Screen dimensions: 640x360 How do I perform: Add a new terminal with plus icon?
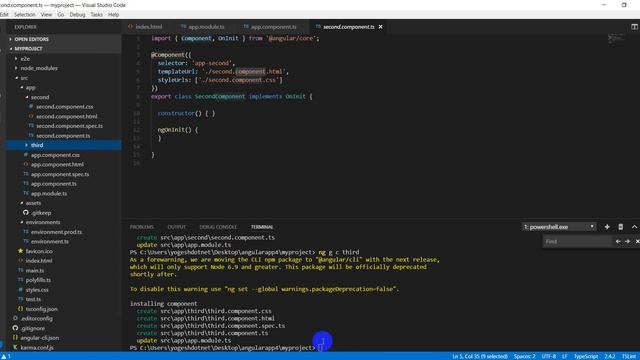pos(607,227)
